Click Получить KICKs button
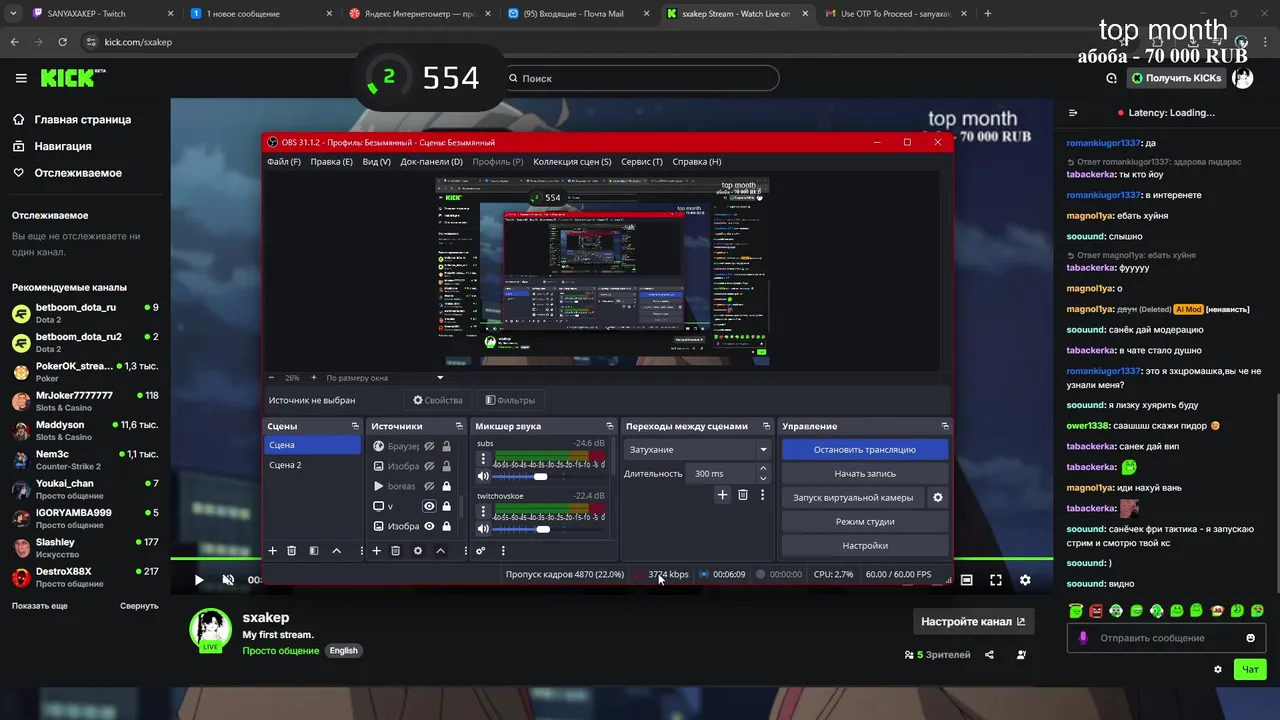 pyautogui.click(x=1176, y=78)
